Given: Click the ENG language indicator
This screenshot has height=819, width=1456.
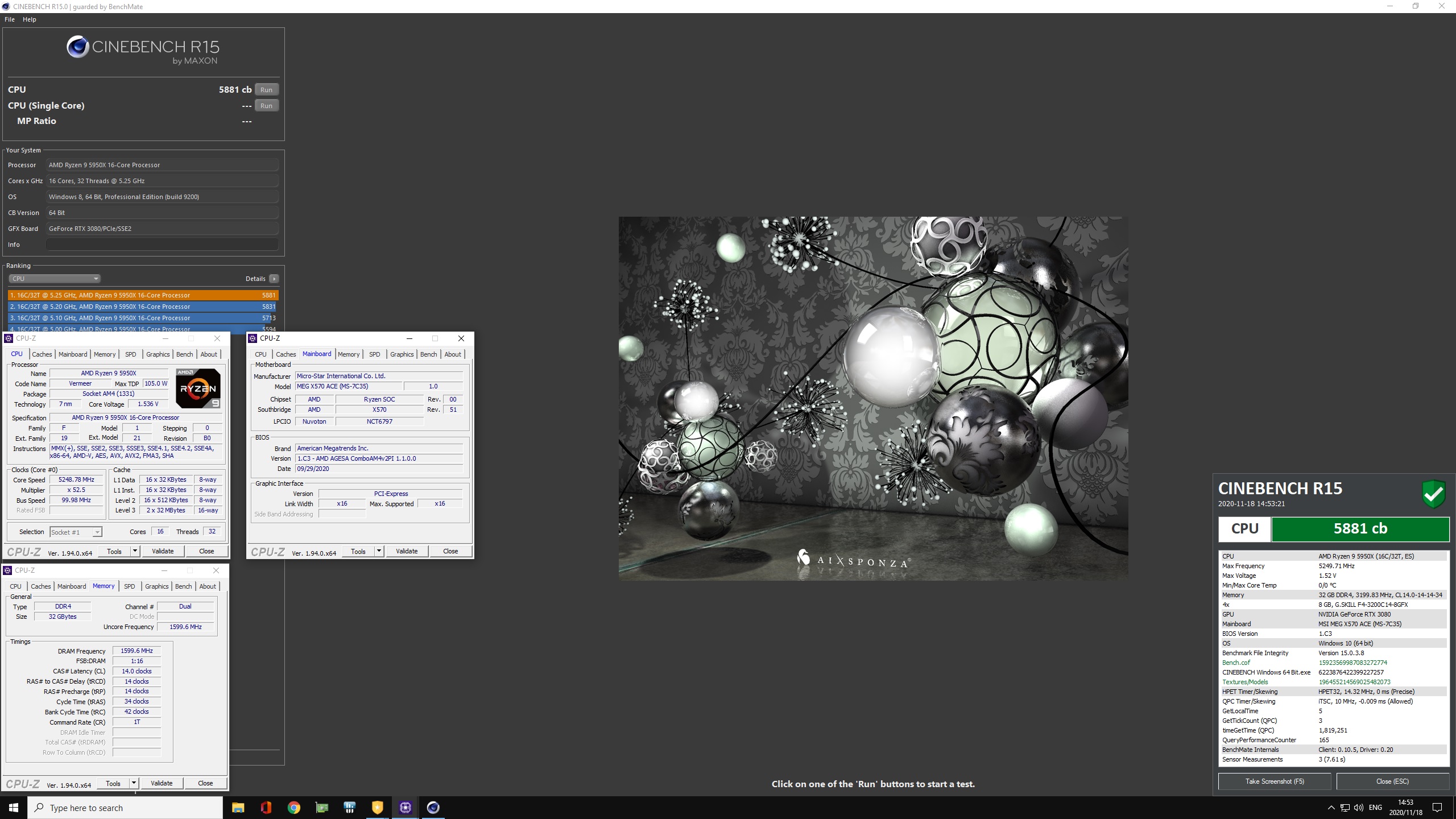Looking at the screenshot, I should click(1375, 808).
